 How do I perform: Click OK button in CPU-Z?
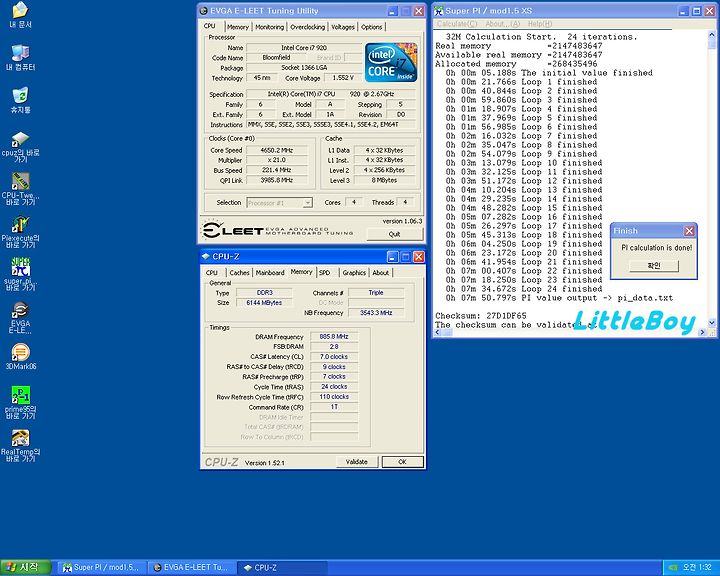click(x=402, y=462)
